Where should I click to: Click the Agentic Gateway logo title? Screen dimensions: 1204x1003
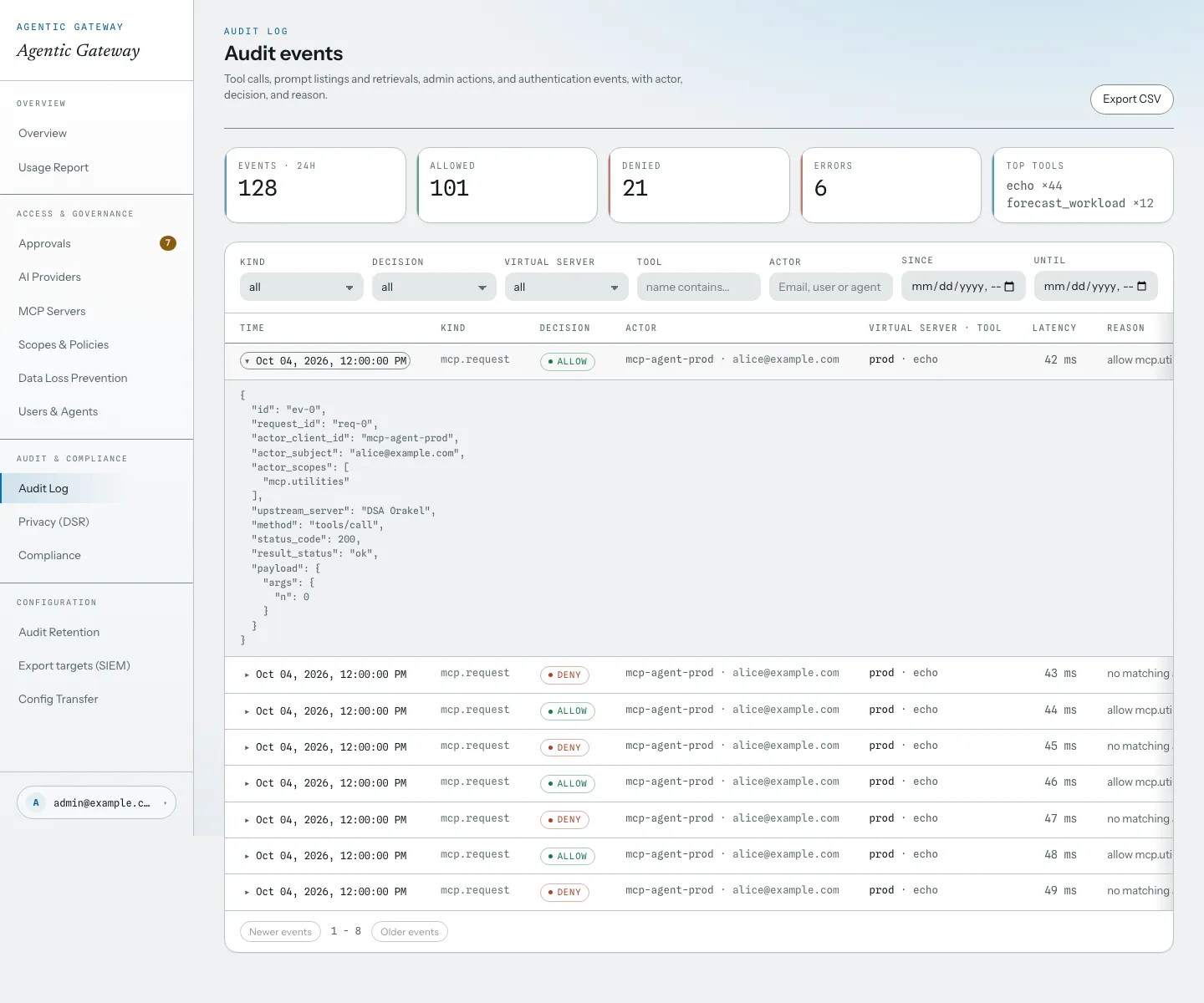(79, 50)
